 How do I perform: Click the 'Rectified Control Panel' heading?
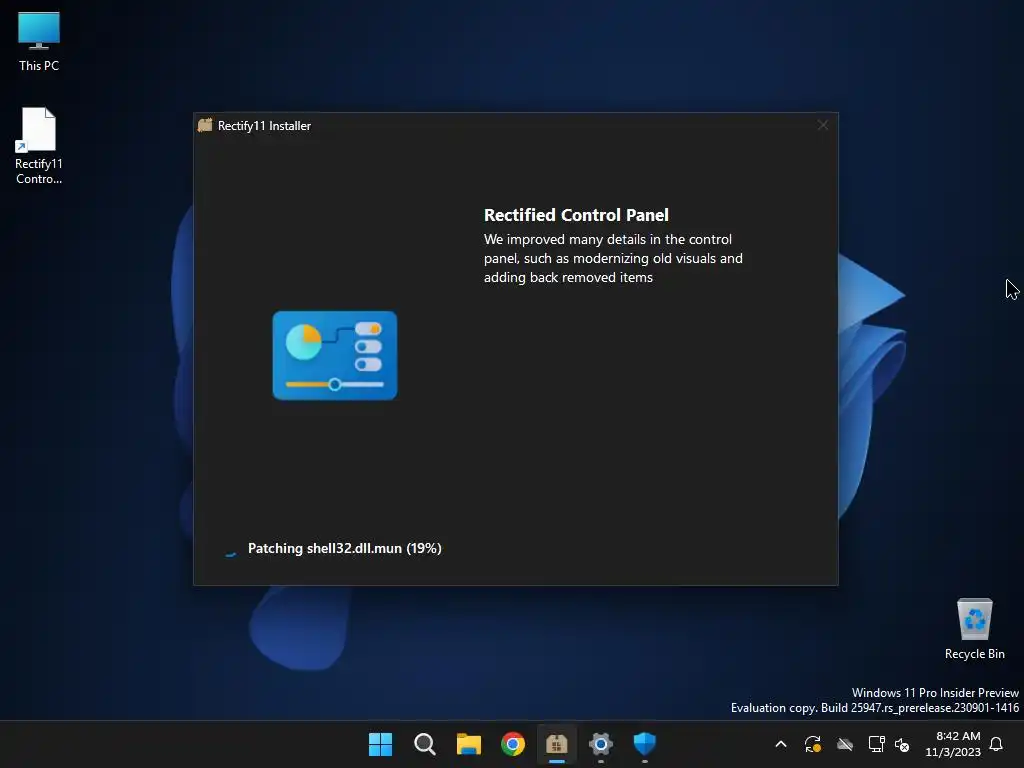click(576, 215)
